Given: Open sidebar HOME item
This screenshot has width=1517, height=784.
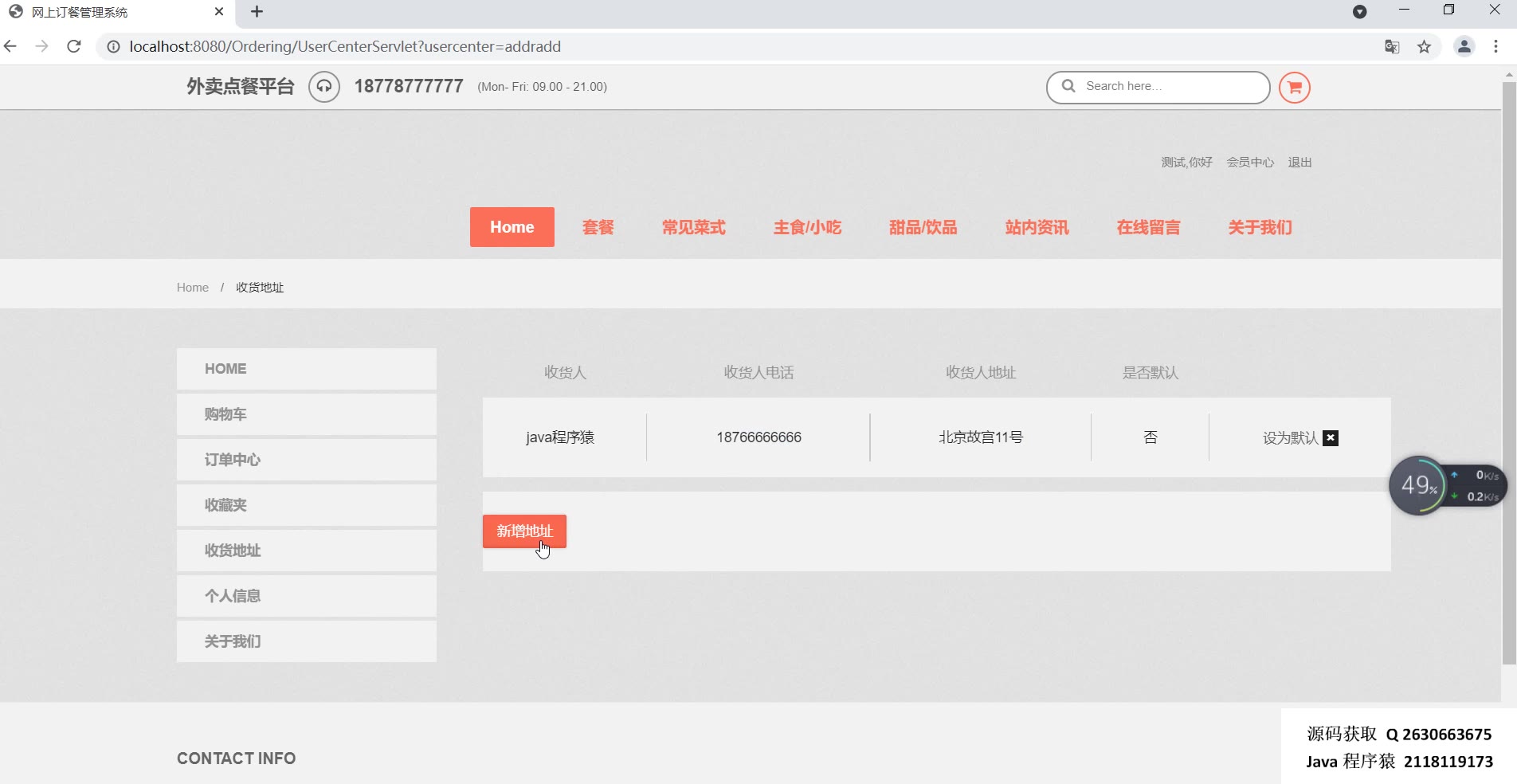Looking at the screenshot, I should click(x=307, y=369).
